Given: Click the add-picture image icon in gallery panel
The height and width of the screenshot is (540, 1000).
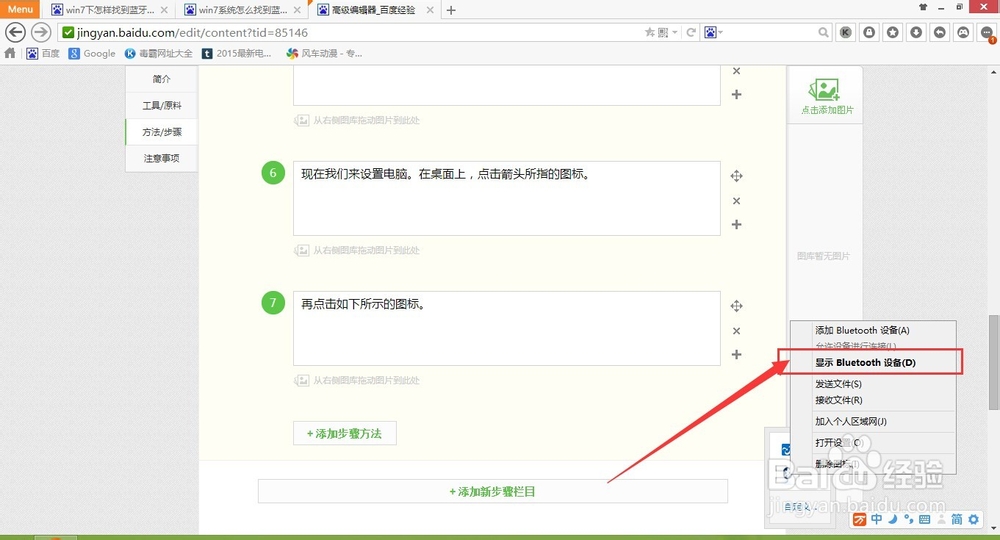Looking at the screenshot, I should coord(824,90).
